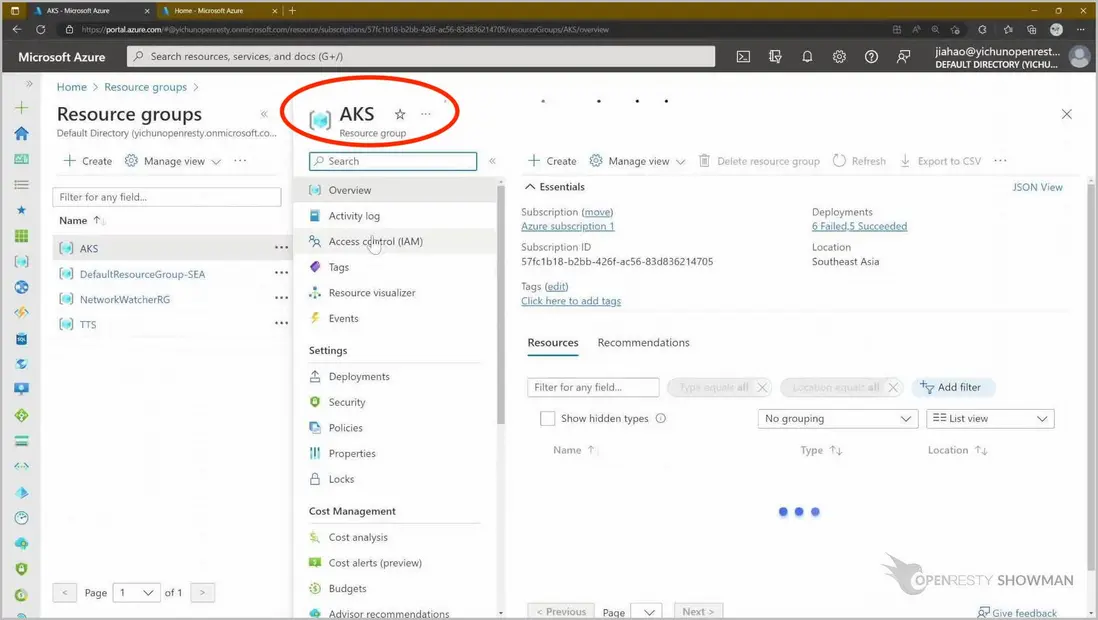The width and height of the screenshot is (1098, 620).
Task: Expand the left sidebar with chevrons
Action: 29,83
